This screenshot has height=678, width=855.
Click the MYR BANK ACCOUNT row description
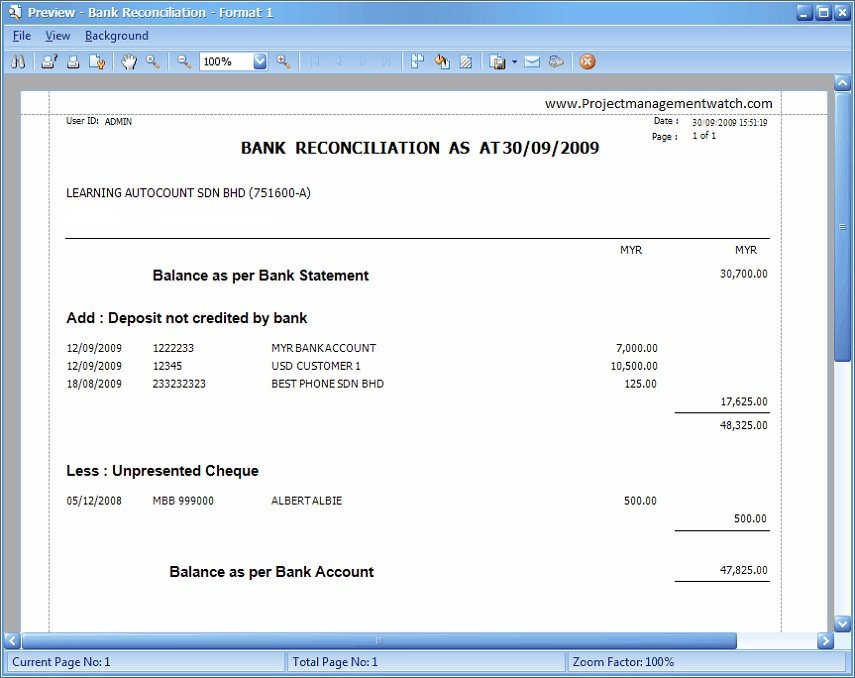click(324, 348)
